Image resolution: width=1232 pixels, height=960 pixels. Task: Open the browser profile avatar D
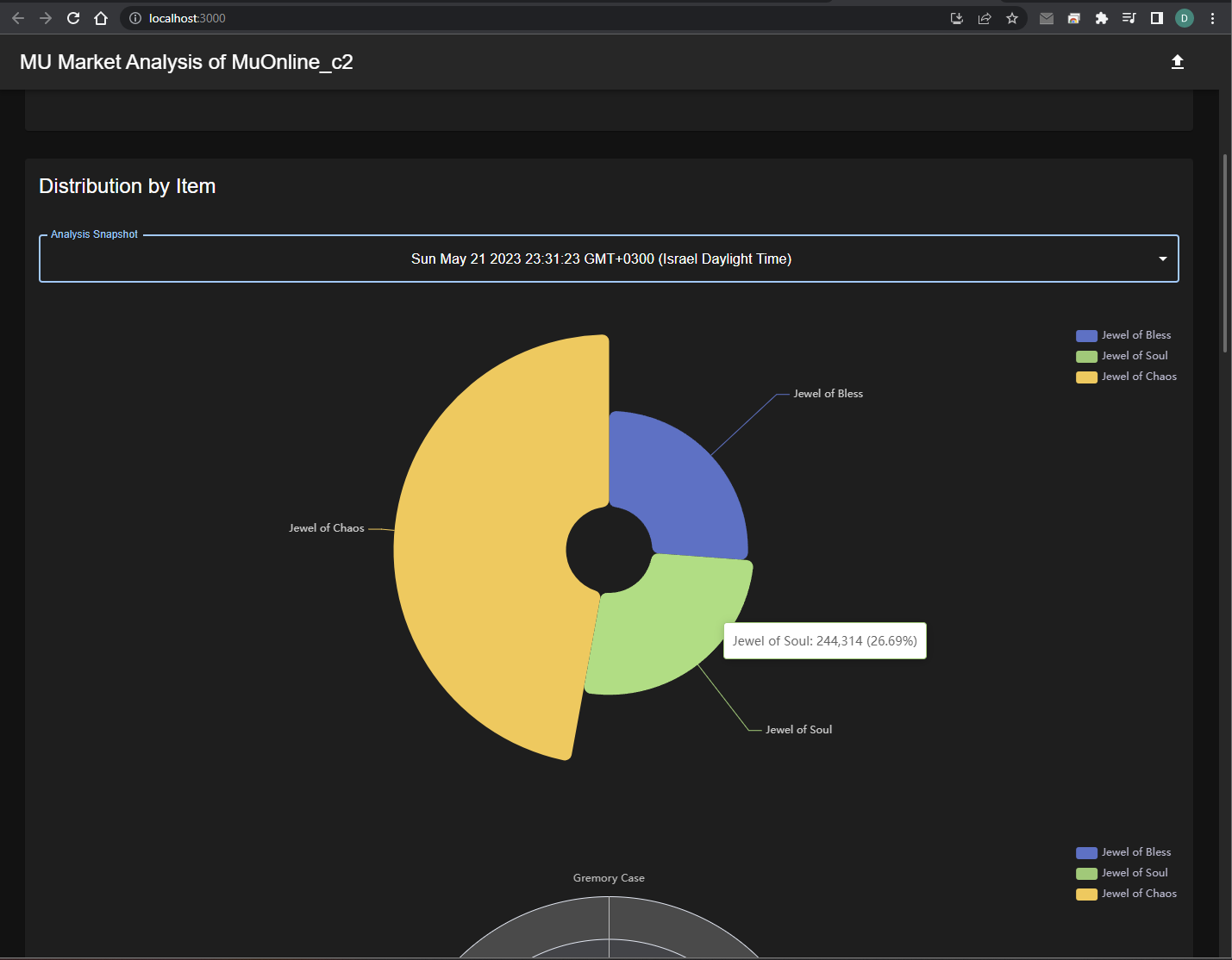[x=1185, y=18]
